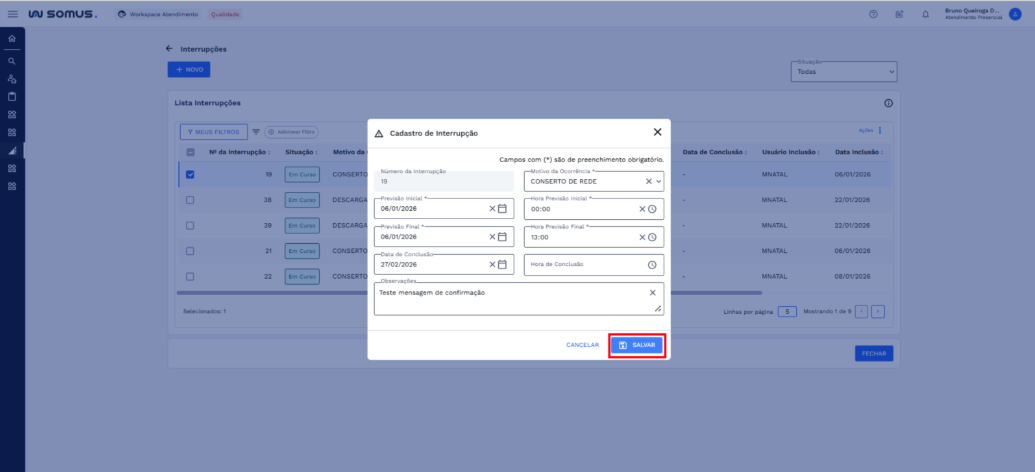Clear the Previsão Final date value
The width and height of the screenshot is (1035, 472).
click(x=492, y=237)
